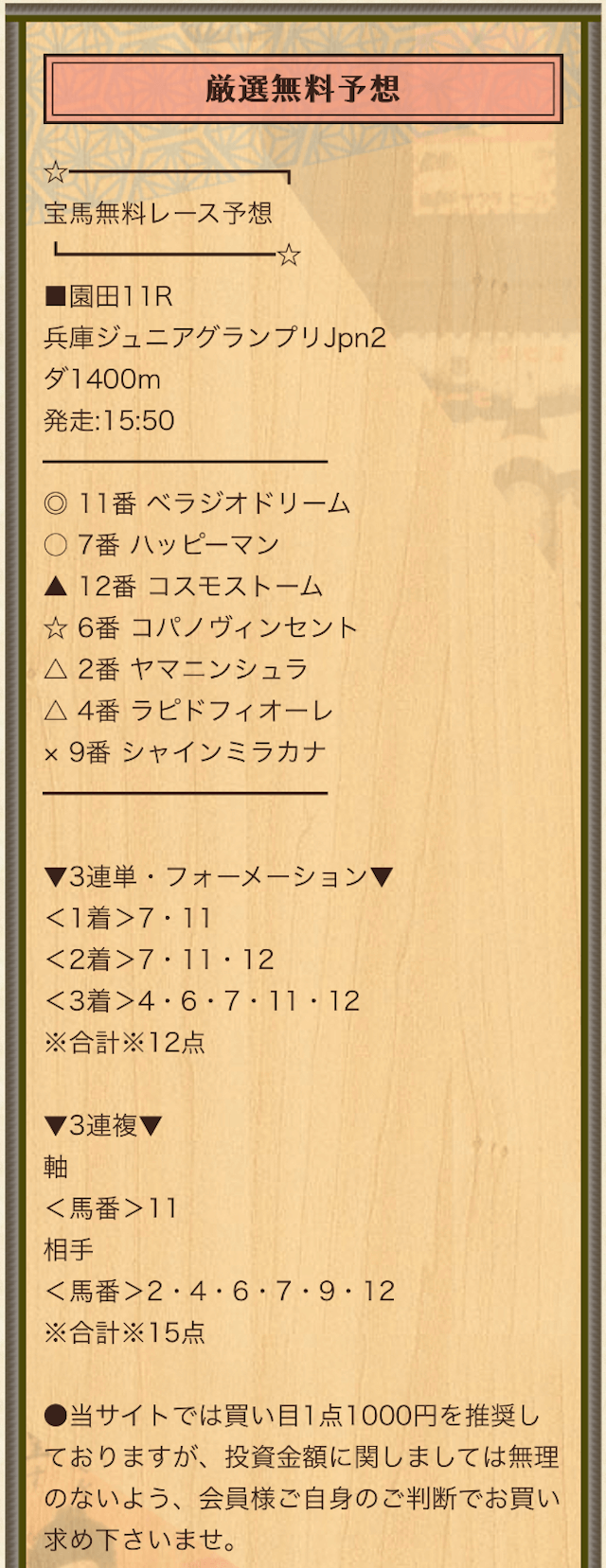Click the <3着>4・6・7・11・12 line
606x1568 pixels.
tap(202, 1001)
